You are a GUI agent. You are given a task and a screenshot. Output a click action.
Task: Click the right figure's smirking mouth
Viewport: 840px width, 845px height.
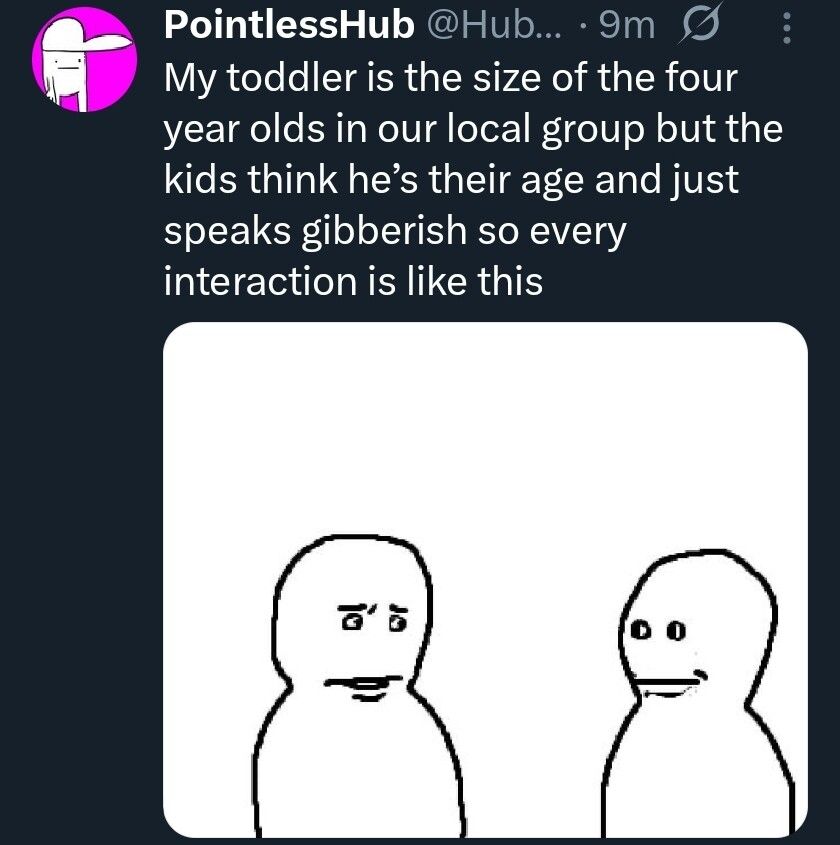(x=670, y=682)
